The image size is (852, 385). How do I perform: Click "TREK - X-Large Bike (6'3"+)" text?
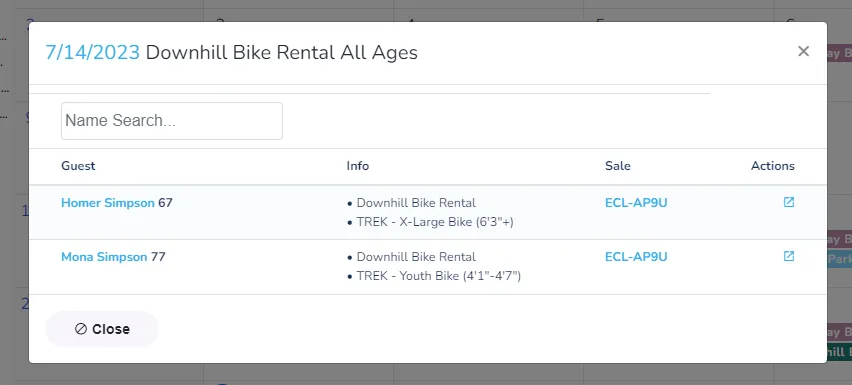(435, 222)
